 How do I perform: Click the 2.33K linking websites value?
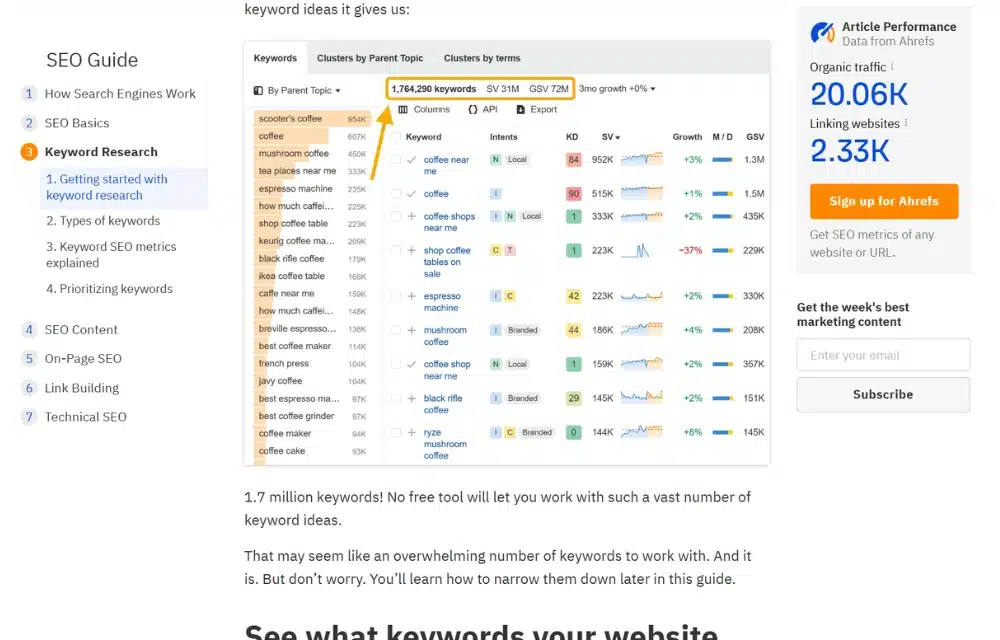[849, 151]
